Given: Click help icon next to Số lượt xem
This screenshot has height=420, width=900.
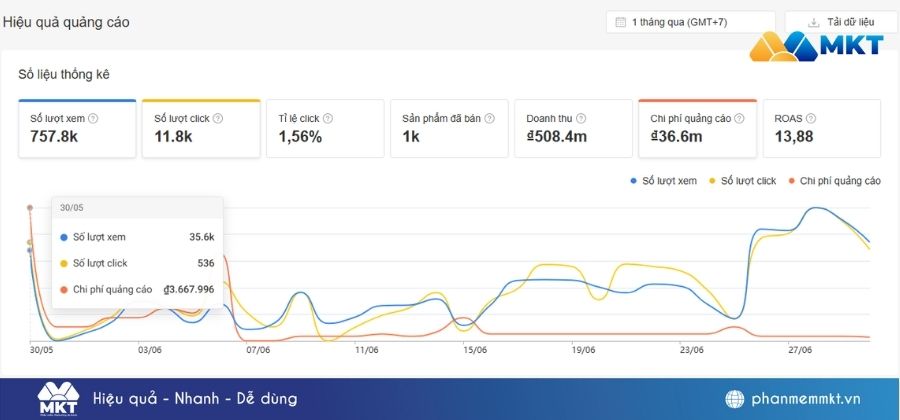Looking at the screenshot, I should [93, 119].
